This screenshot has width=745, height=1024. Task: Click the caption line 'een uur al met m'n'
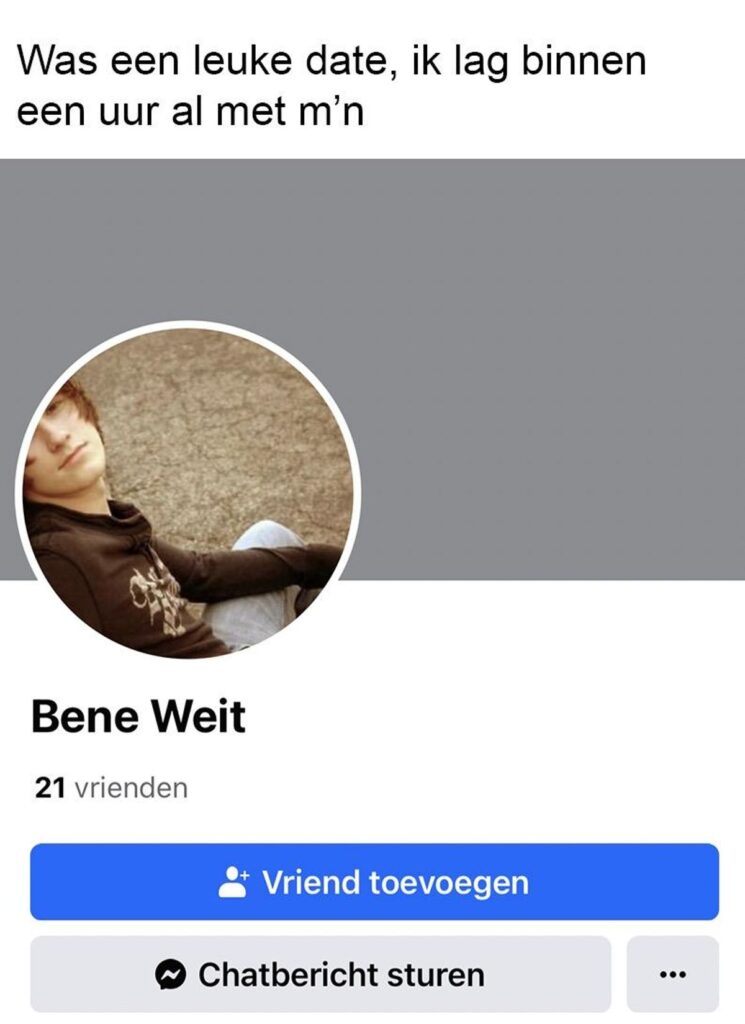pos(189,112)
